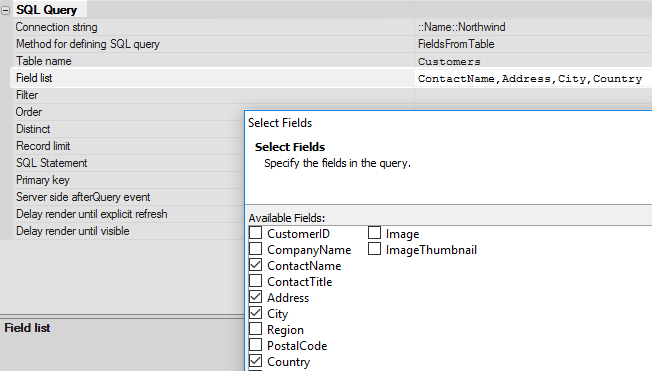This screenshot has height=371, width=652.
Task: Select the SQL Statement property row
Action: click(128, 163)
